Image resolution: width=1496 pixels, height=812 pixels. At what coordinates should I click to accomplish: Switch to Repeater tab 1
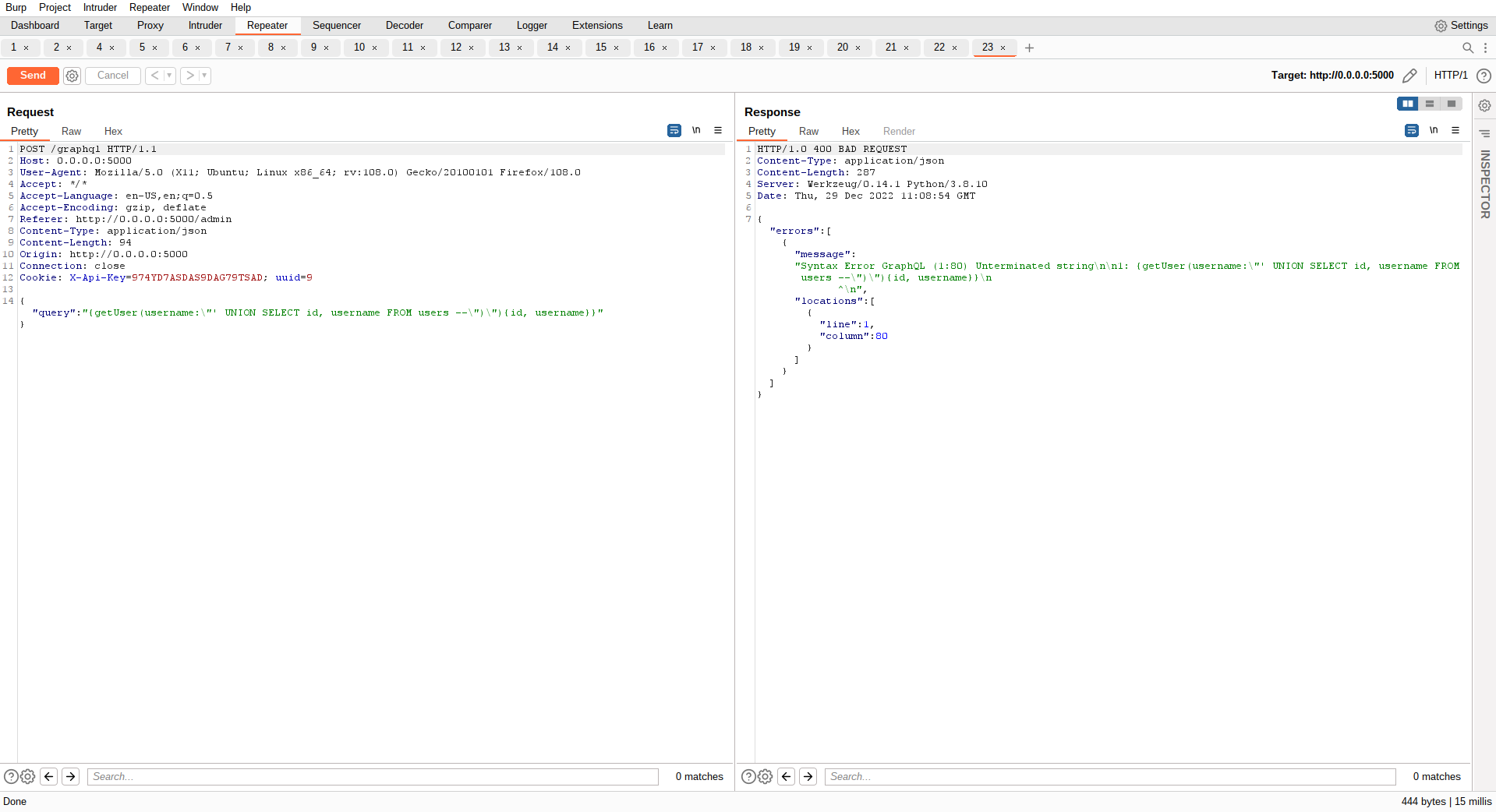[x=14, y=48]
